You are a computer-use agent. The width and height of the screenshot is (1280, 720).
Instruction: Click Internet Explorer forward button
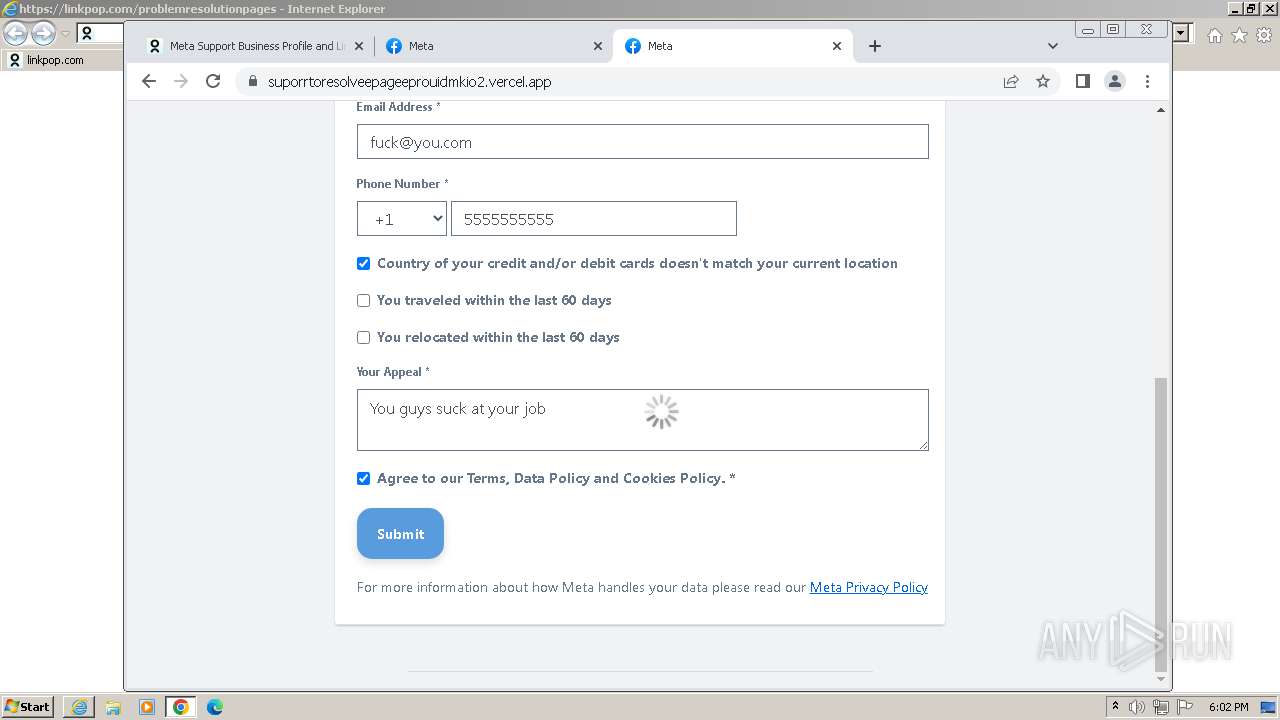coord(43,34)
